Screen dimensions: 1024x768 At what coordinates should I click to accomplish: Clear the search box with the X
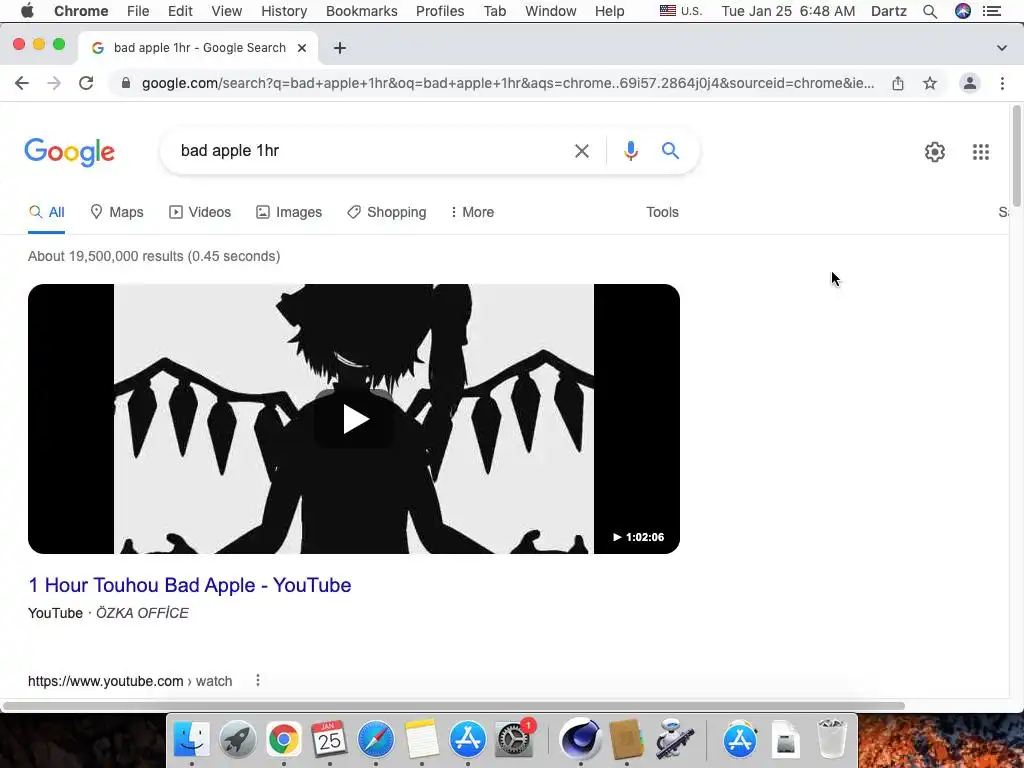[582, 151]
